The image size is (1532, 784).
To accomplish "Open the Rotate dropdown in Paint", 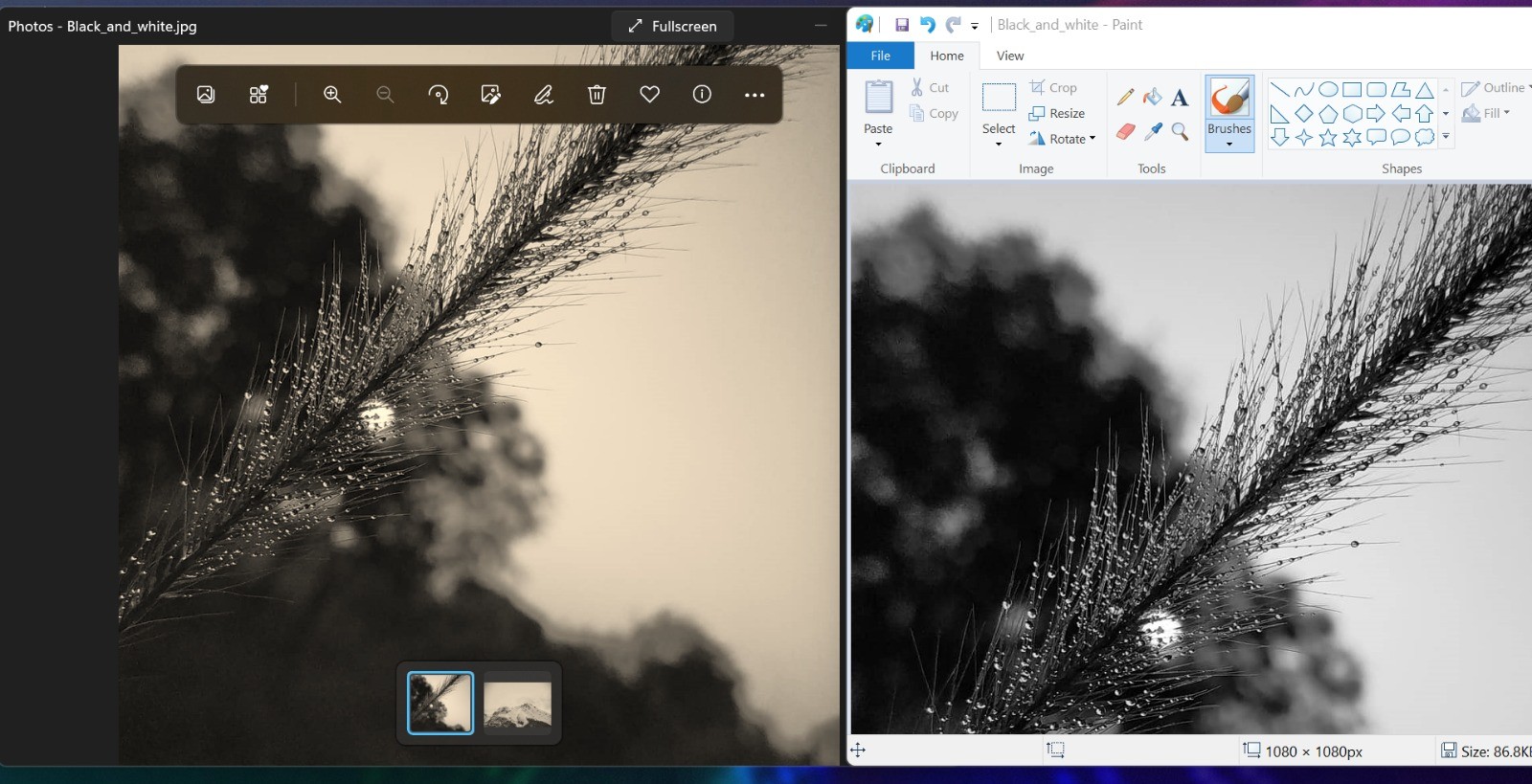I will 1062,139.
